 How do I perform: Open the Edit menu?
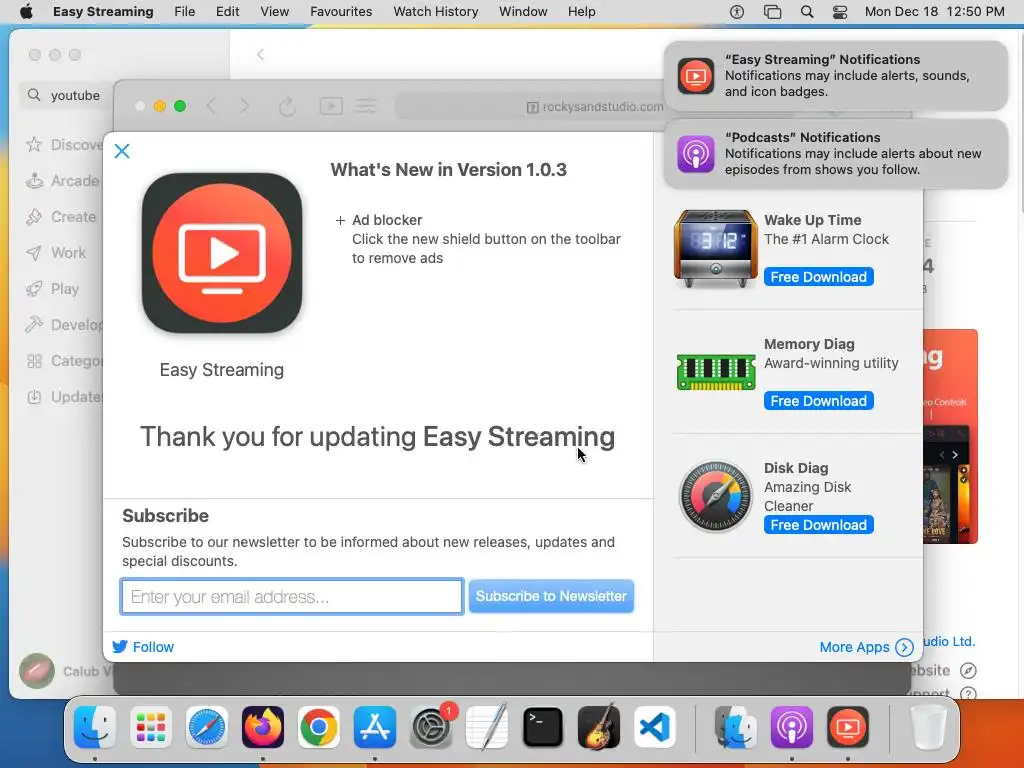tap(227, 12)
